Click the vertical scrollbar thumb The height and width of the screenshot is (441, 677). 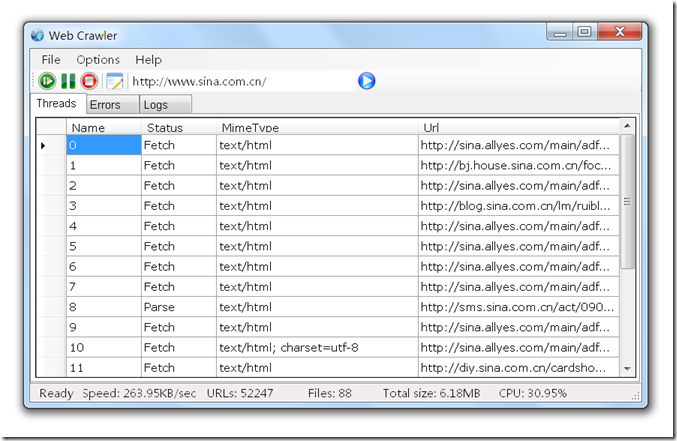(x=627, y=201)
